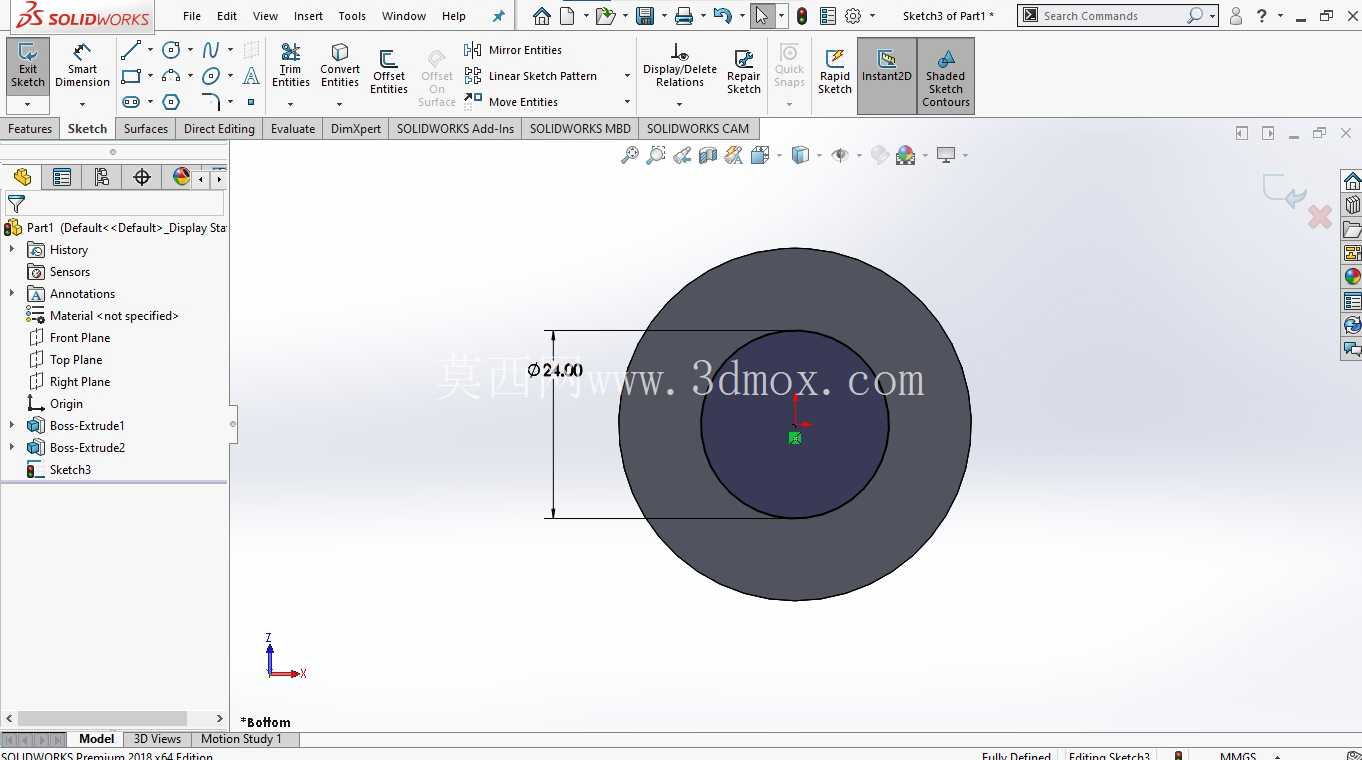Expand the History tree node

pos(12,249)
